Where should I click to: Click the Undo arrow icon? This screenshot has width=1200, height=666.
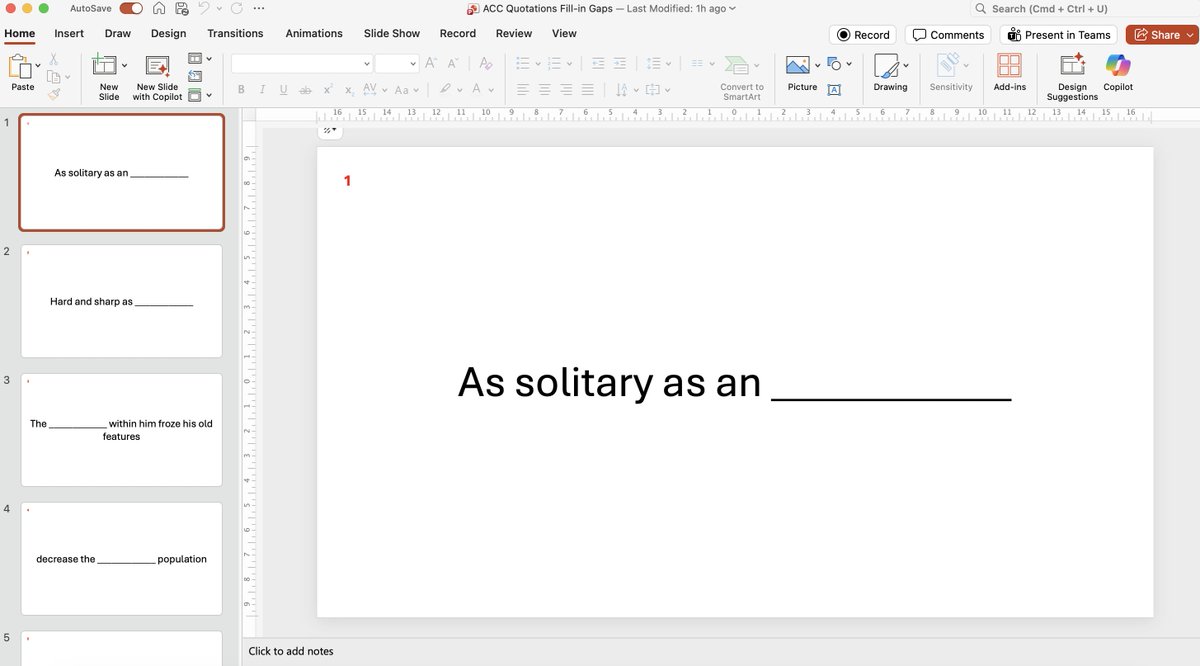tap(204, 8)
